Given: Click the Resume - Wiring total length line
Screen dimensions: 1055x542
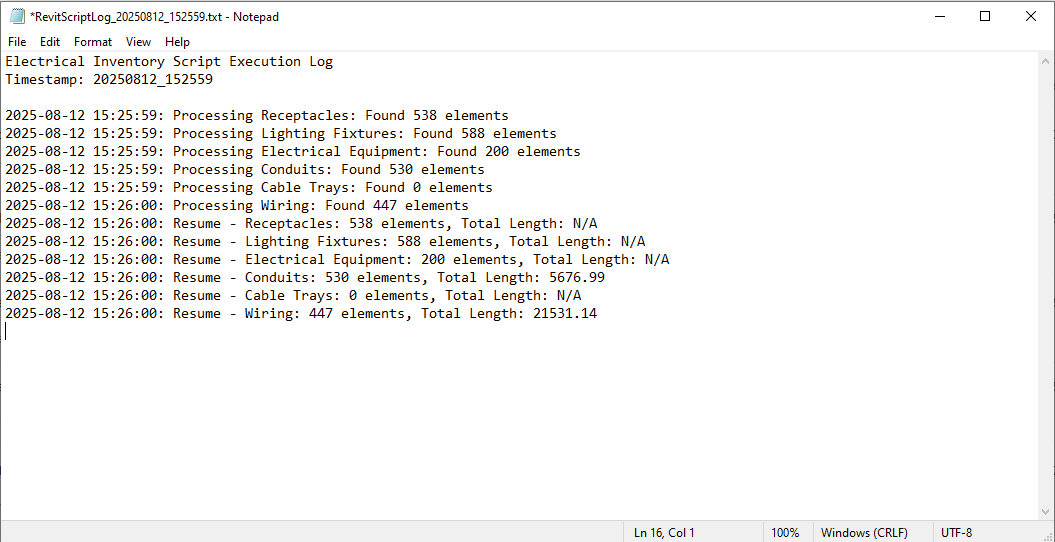Looking at the screenshot, I should 300,314.
